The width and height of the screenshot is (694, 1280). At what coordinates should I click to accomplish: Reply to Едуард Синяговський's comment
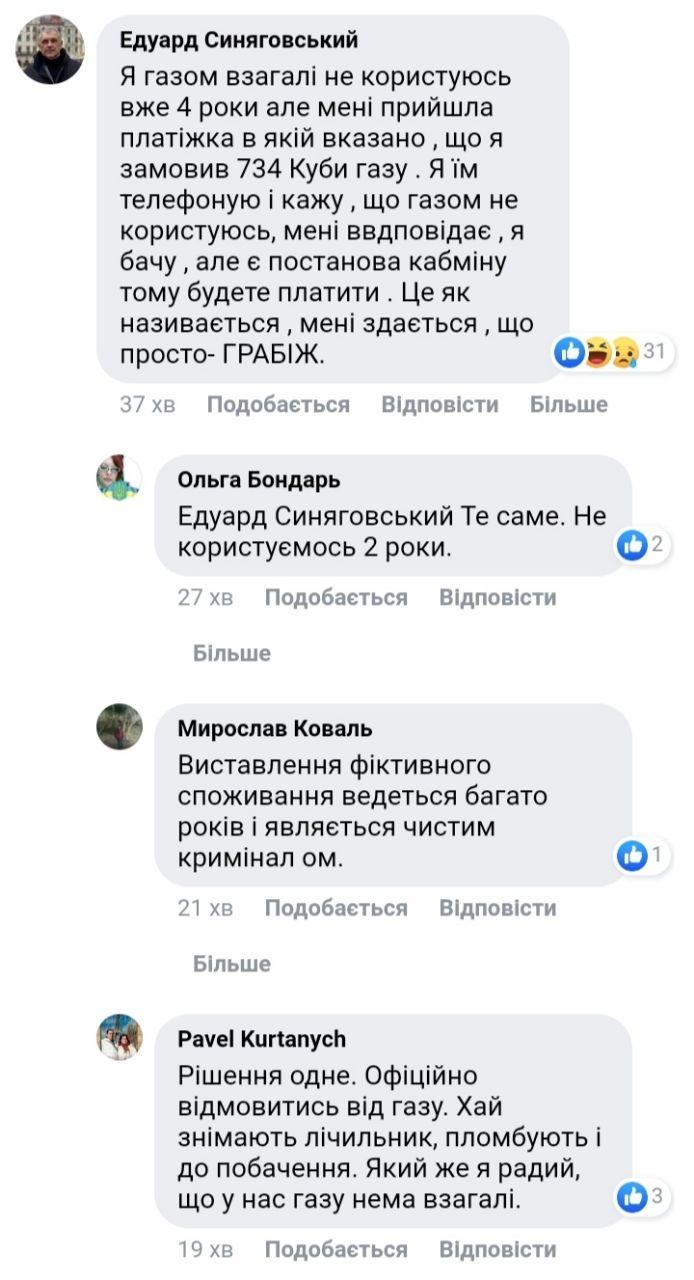(440, 405)
